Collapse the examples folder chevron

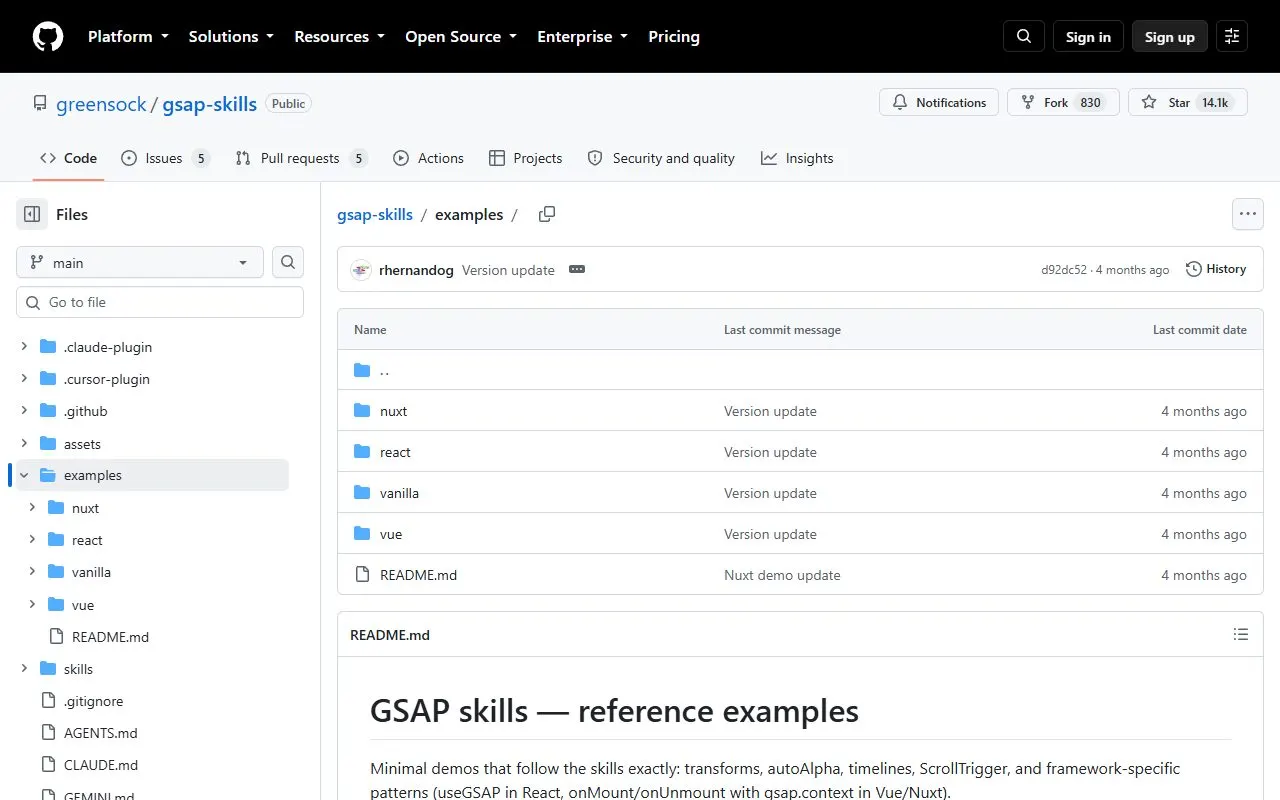(x=24, y=475)
